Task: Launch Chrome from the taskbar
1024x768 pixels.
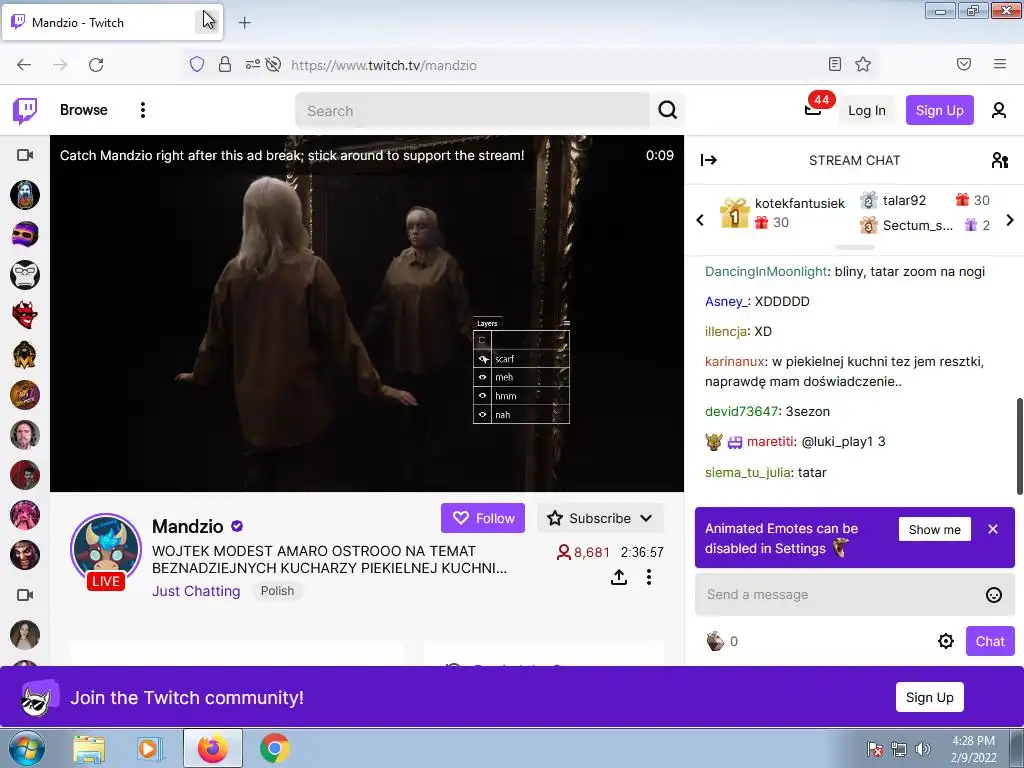Action: coord(275,748)
